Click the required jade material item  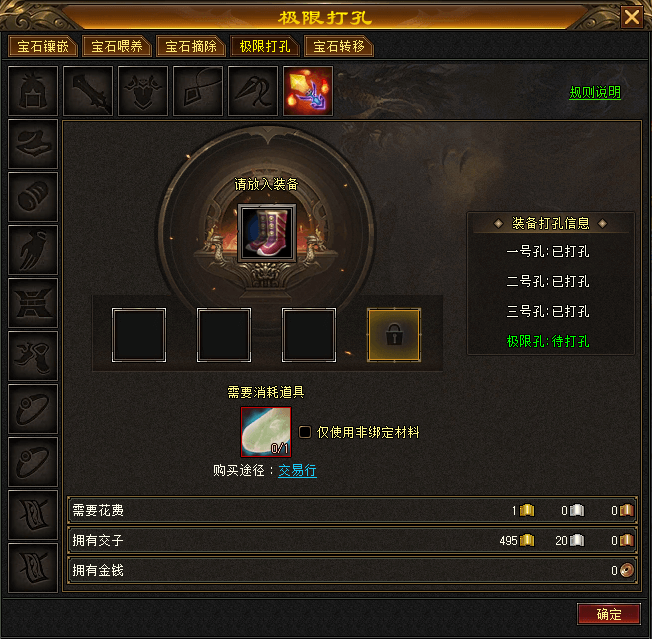[x=266, y=432]
